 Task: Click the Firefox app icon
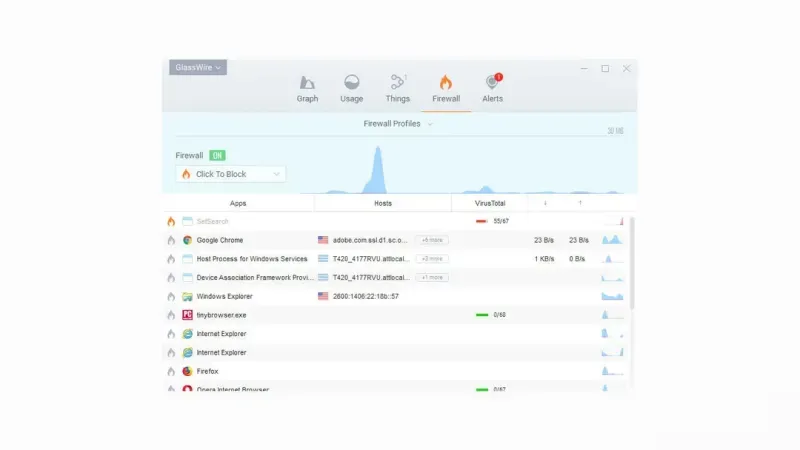point(187,371)
